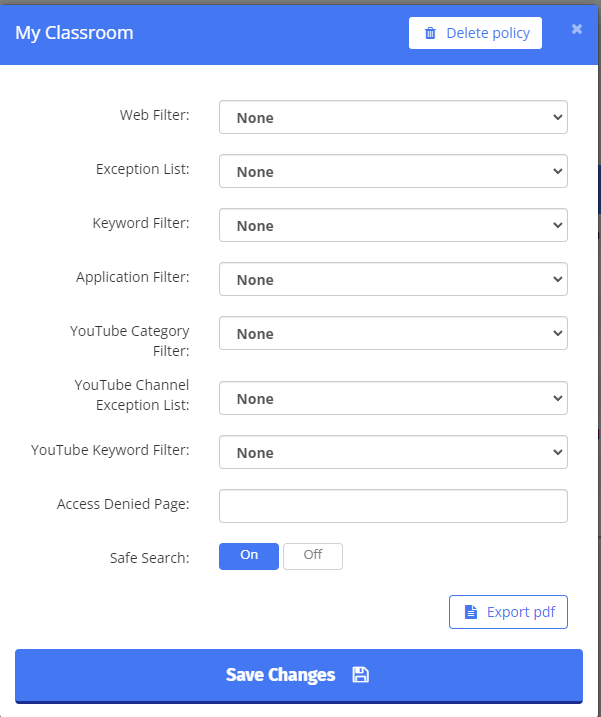Expand the YouTube Category Filter dropdown
This screenshot has height=717, width=601.
(x=393, y=333)
